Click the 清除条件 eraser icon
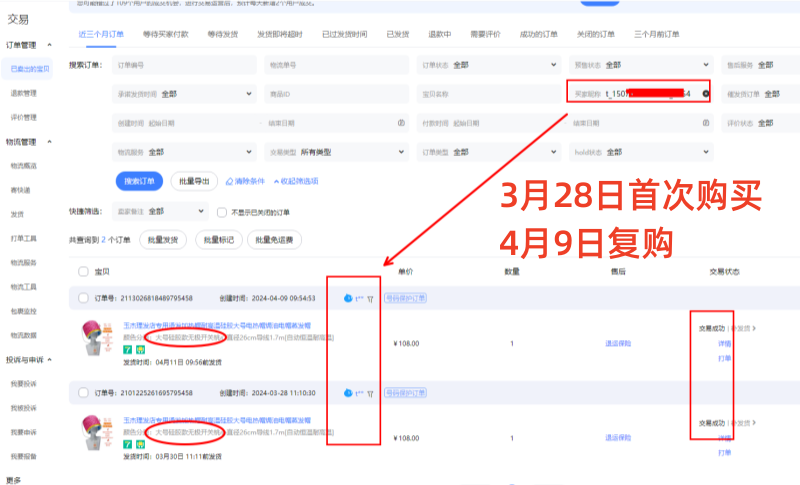The image size is (800, 485). click(x=229, y=181)
